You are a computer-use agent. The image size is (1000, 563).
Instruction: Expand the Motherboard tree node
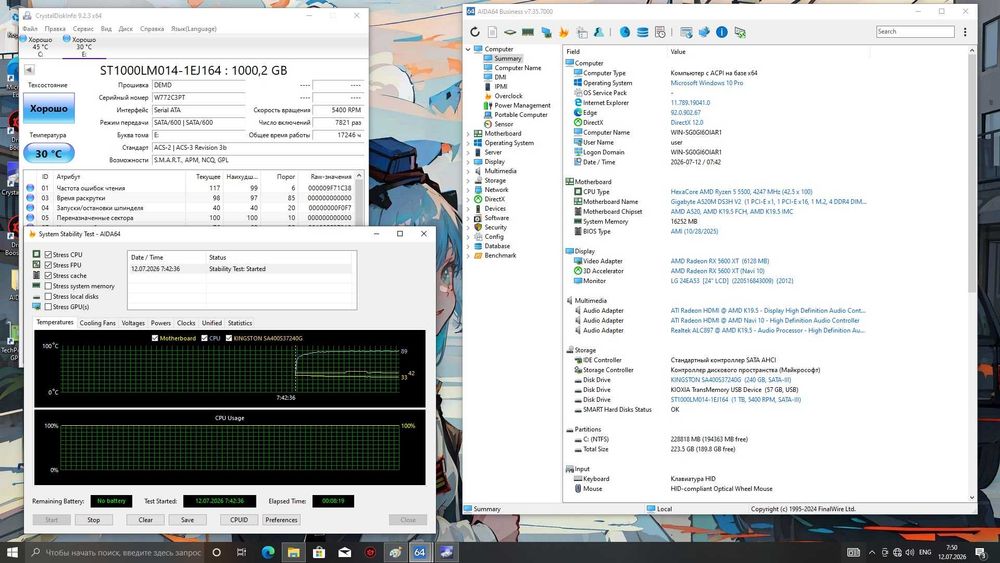(x=467, y=133)
